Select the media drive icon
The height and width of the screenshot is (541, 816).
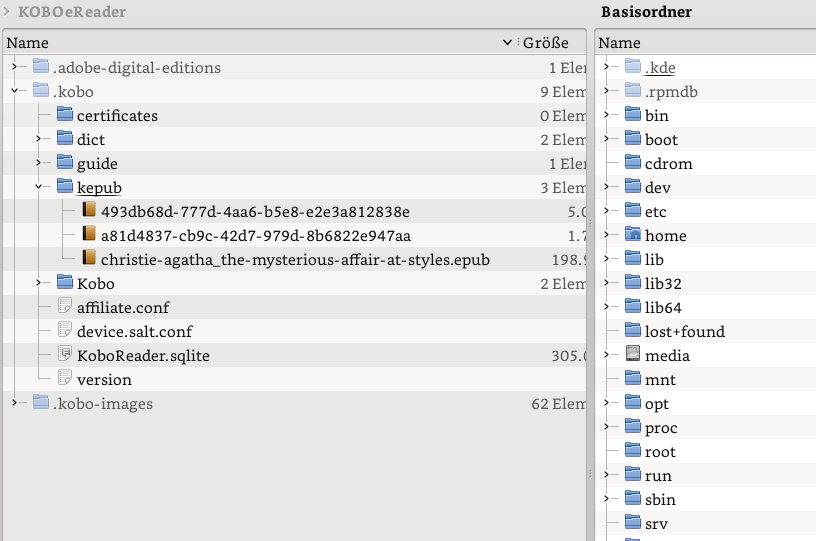pyautogui.click(x=633, y=355)
